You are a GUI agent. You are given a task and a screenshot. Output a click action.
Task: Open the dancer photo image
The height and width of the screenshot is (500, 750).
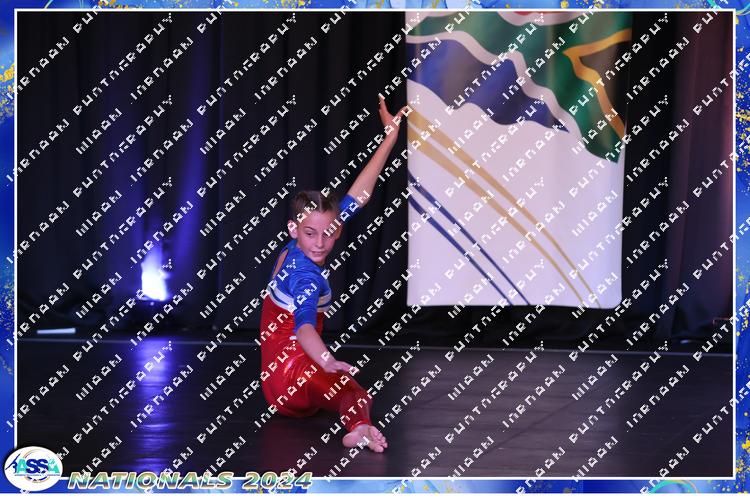pyautogui.click(x=375, y=244)
